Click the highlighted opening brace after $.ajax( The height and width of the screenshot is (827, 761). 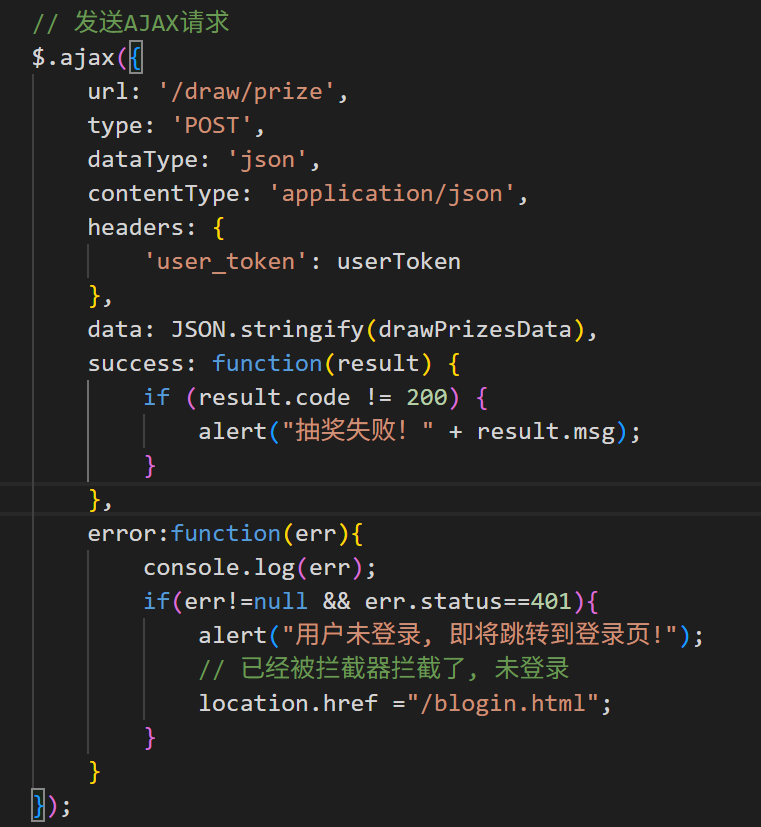click(136, 58)
